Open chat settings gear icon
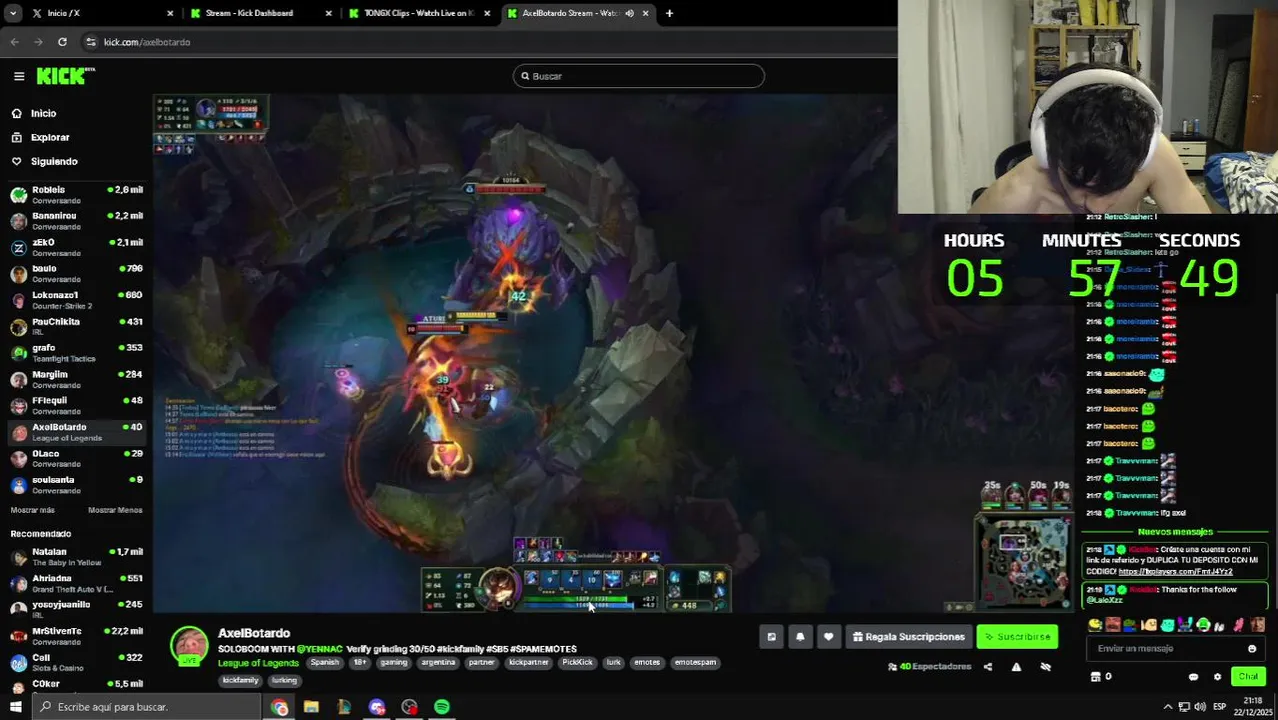Image resolution: width=1278 pixels, height=720 pixels. coord(1217,677)
